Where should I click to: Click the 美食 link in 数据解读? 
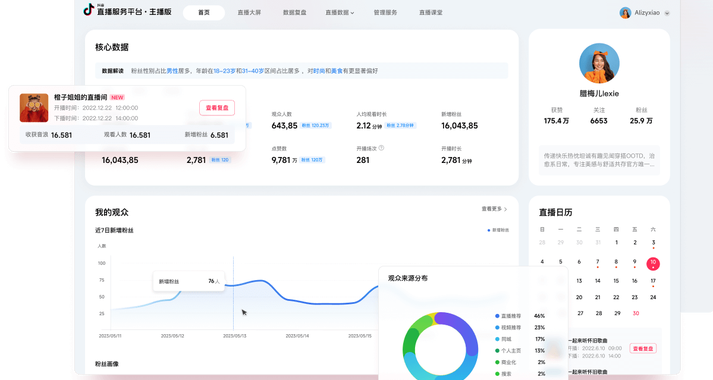(337, 71)
